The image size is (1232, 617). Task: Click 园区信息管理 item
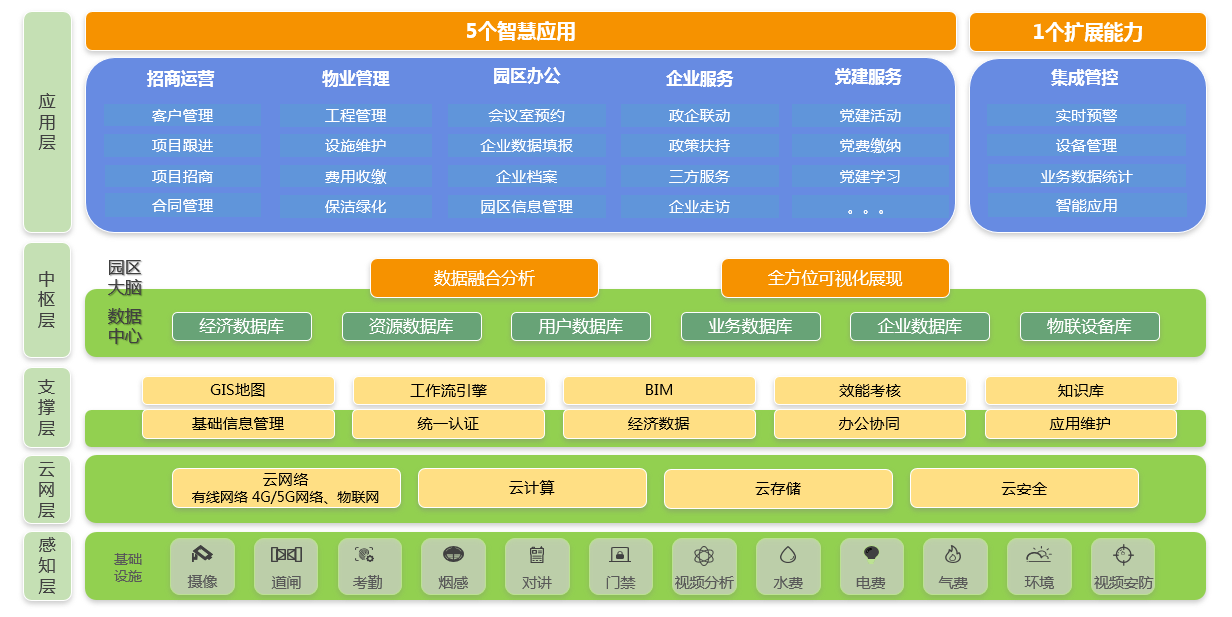(527, 207)
